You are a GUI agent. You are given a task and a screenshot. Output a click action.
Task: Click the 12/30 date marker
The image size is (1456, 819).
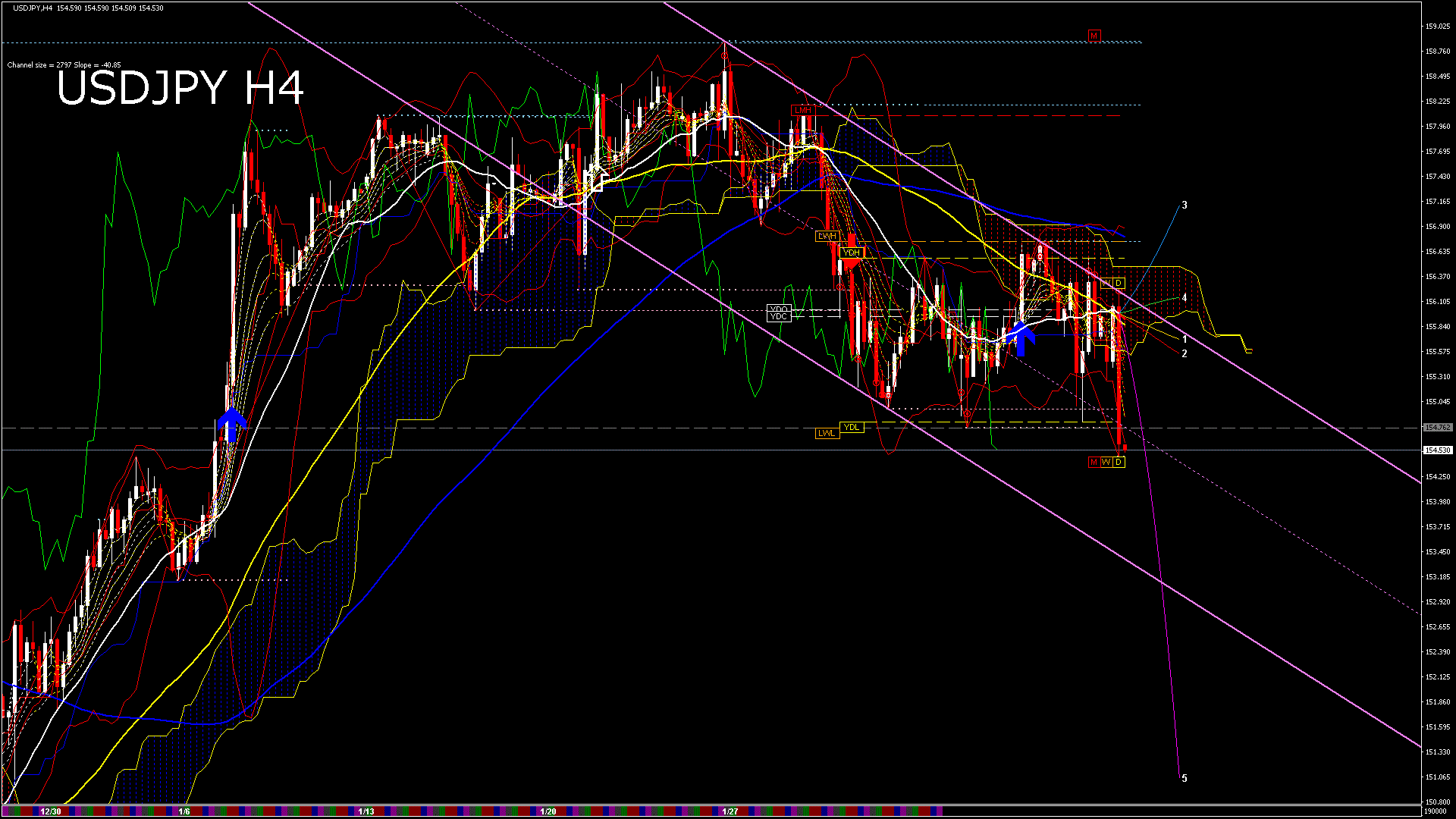(51, 811)
